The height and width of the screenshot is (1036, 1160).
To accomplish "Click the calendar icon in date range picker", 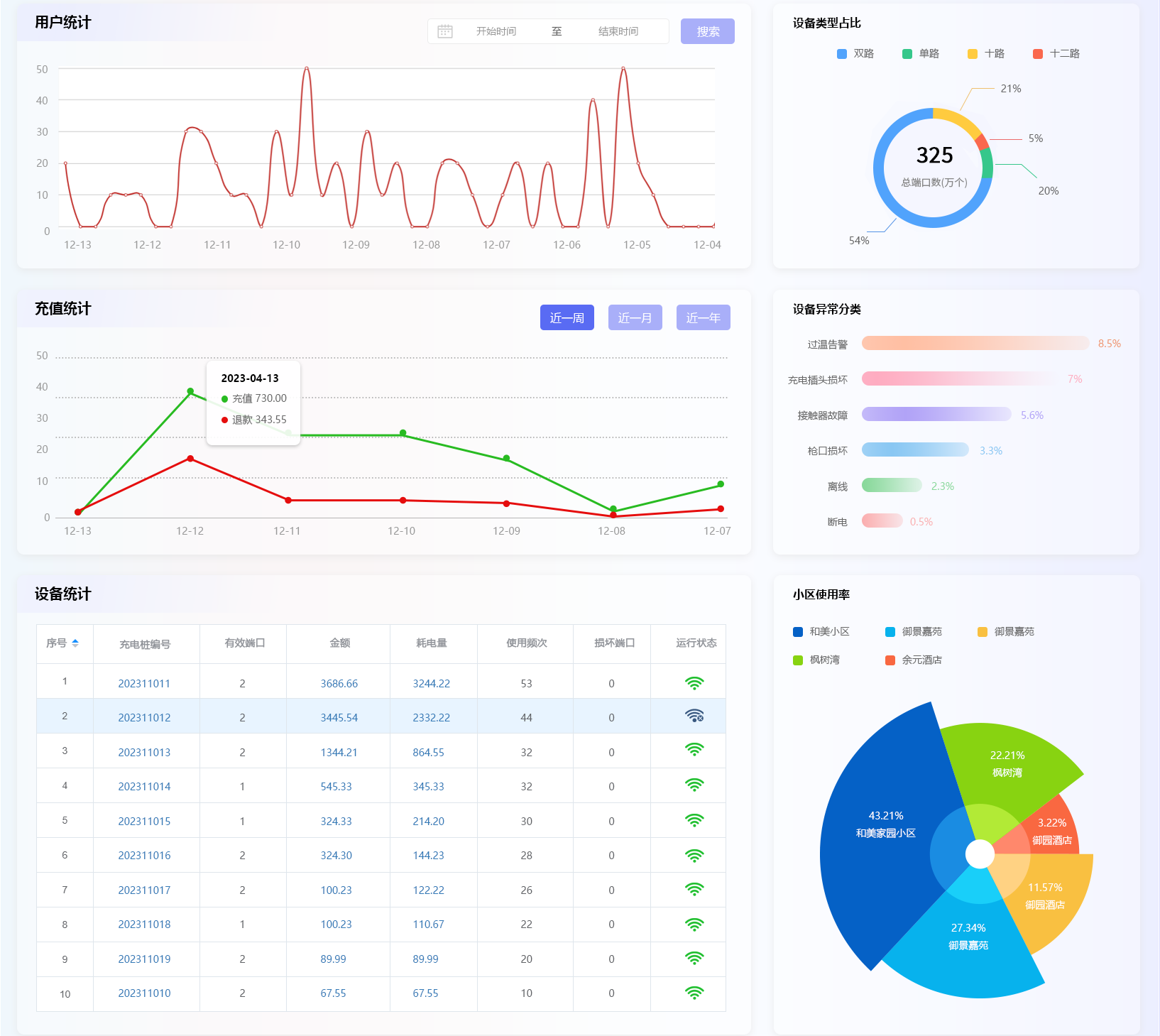I will coord(445,31).
